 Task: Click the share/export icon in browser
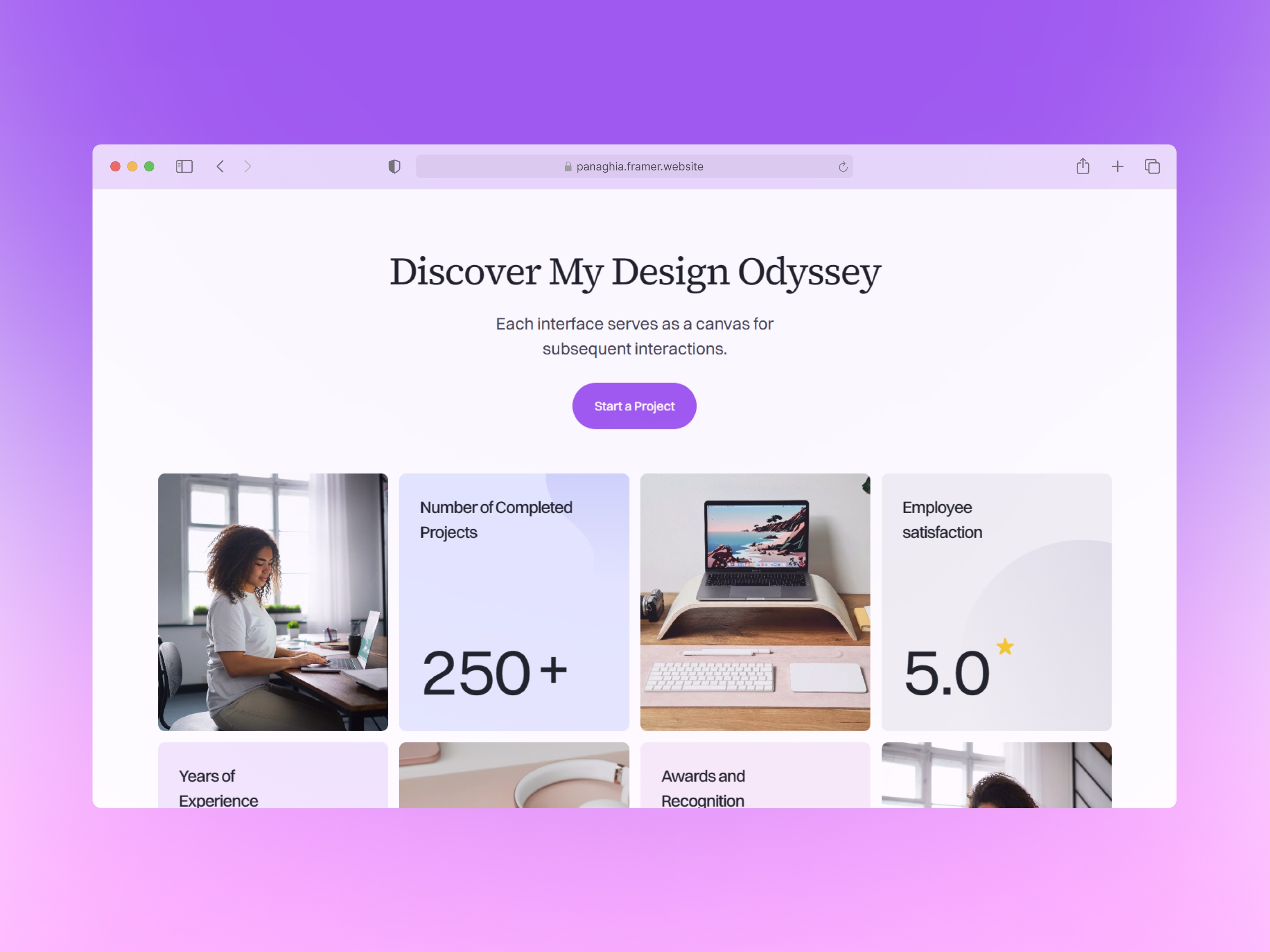pyautogui.click(x=1083, y=167)
